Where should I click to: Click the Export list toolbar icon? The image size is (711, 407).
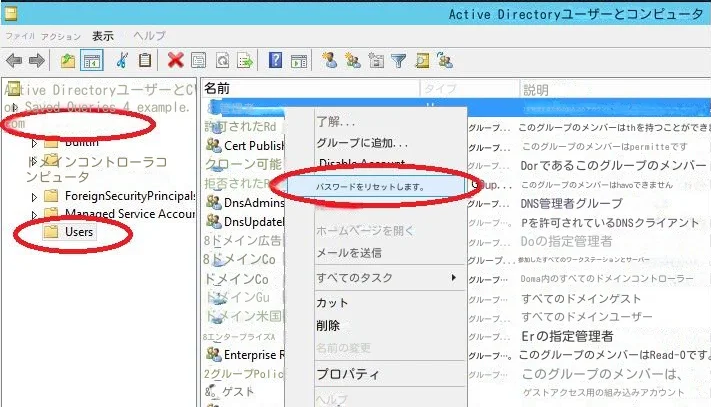(245, 60)
